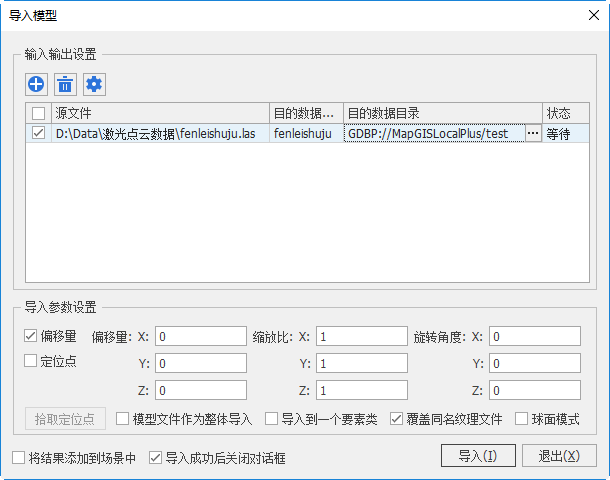Enable 导入到一个要素类 checkbox
610x480 pixels.
[x=271, y=419]
